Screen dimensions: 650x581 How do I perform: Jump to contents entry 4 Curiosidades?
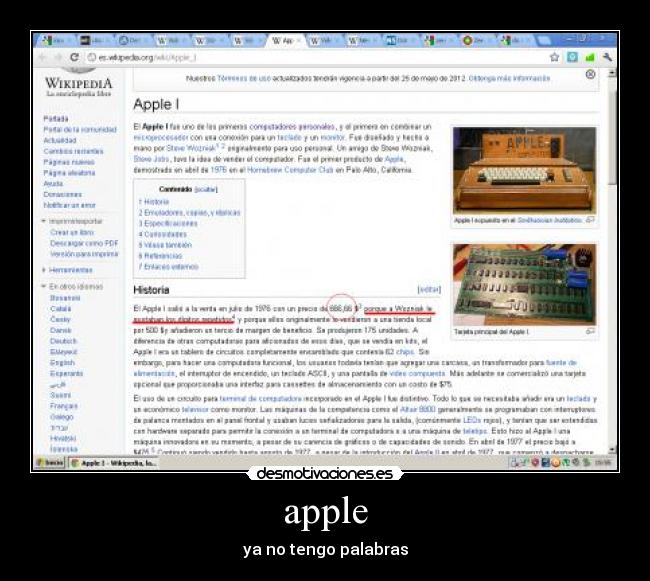click(x=163, y=234)
